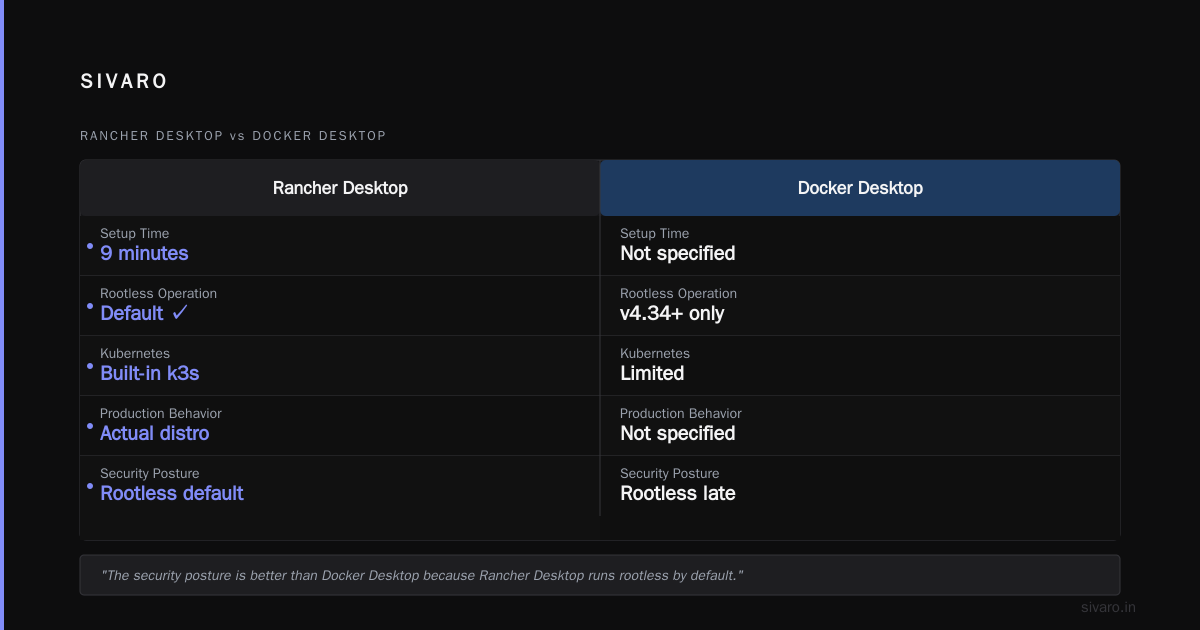Click Docker's 'Rootless Operation' label

678,293
